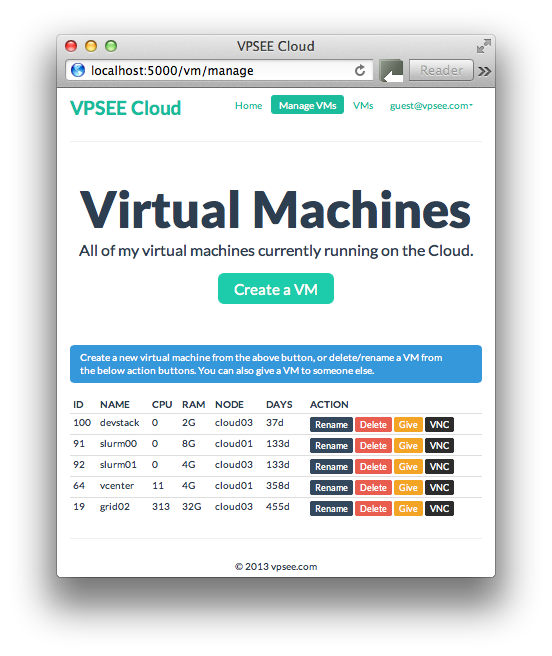Click the NODE column header
The image size is (552, 656).
(229, 405)
